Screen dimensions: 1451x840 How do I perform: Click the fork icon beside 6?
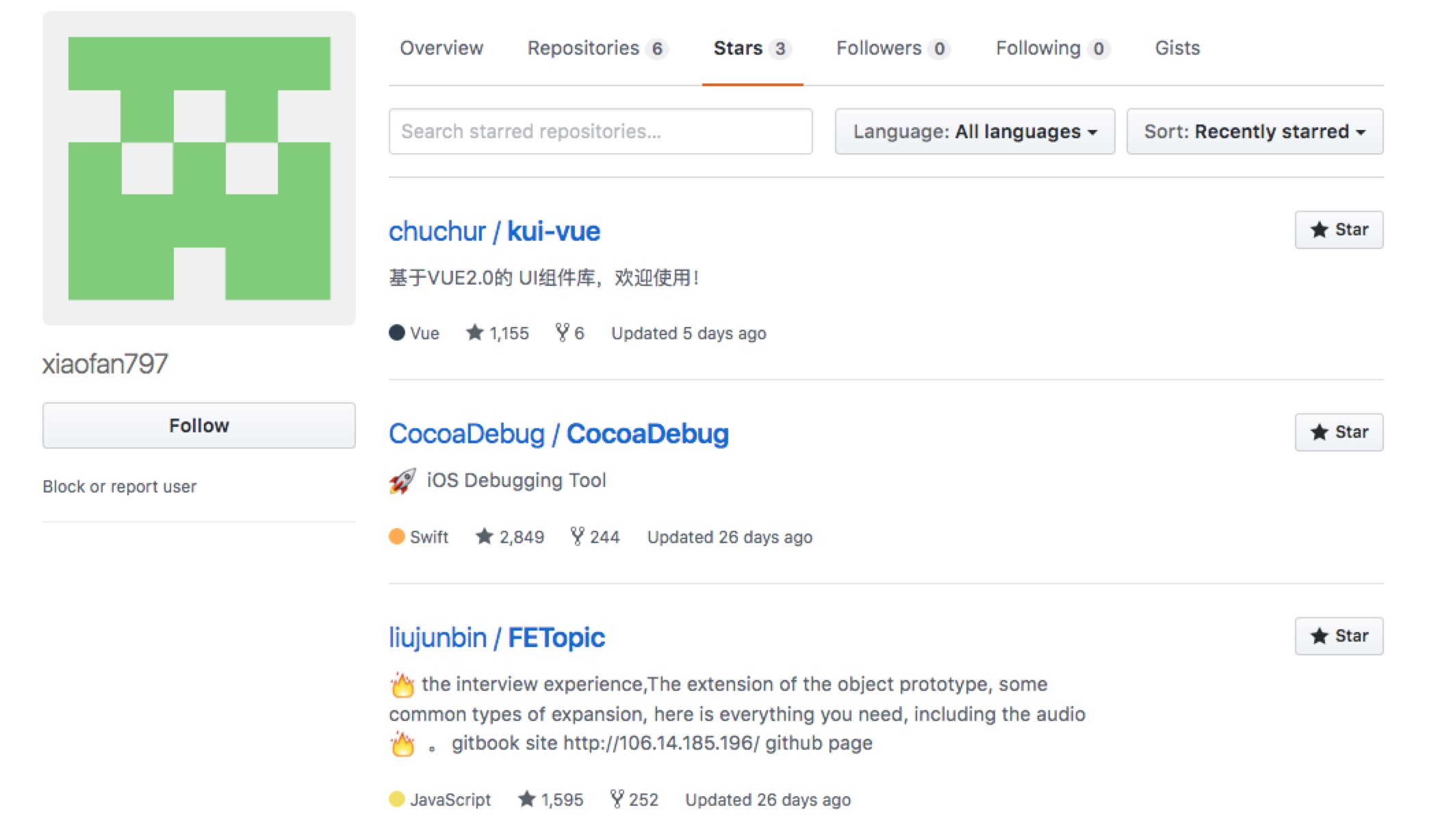[x=562, y=332]
